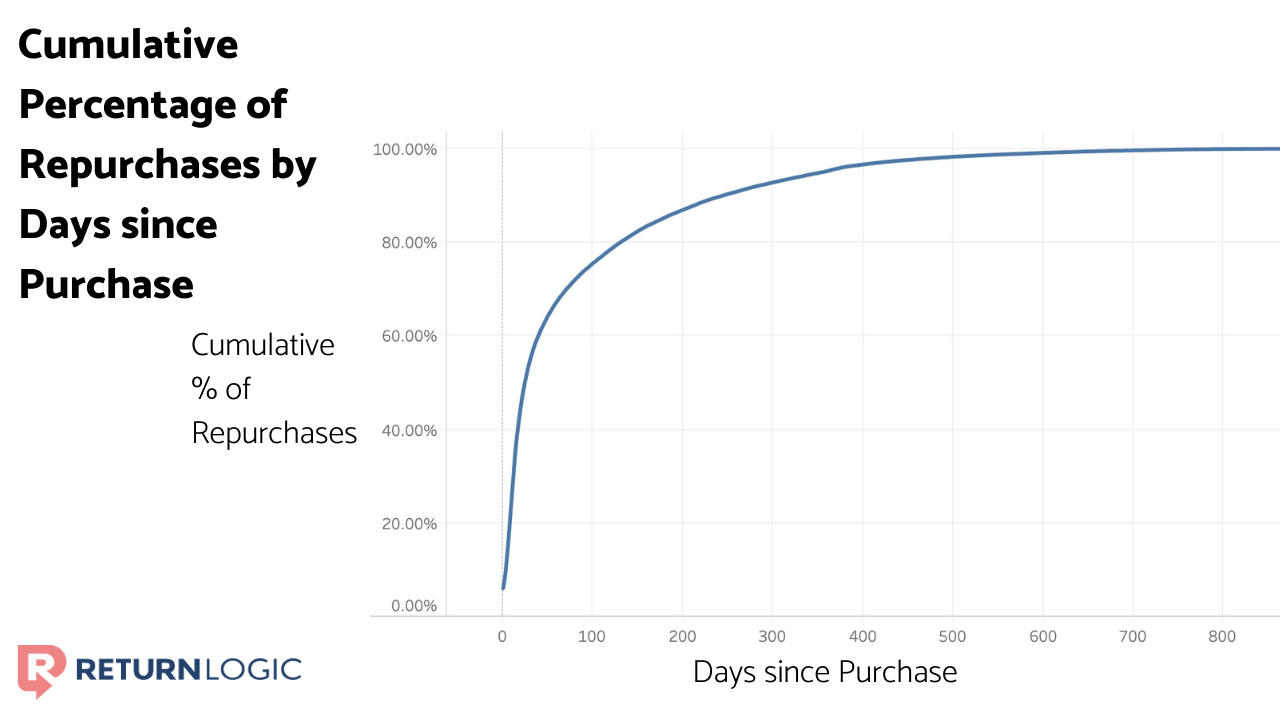Select the 200 days x-axis tick label
Viewport: 1280px width, 720px height.
[682, 636]
